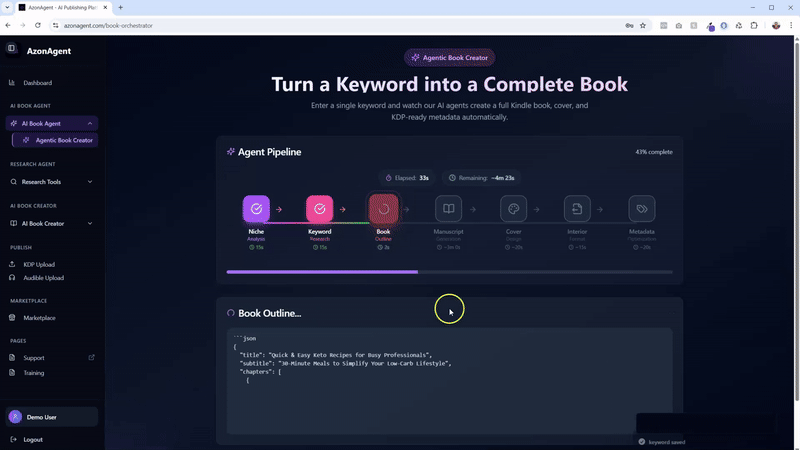800x450 pixels.
Task: Select the Manuscript generation step icon
Action: click(449, 209)
